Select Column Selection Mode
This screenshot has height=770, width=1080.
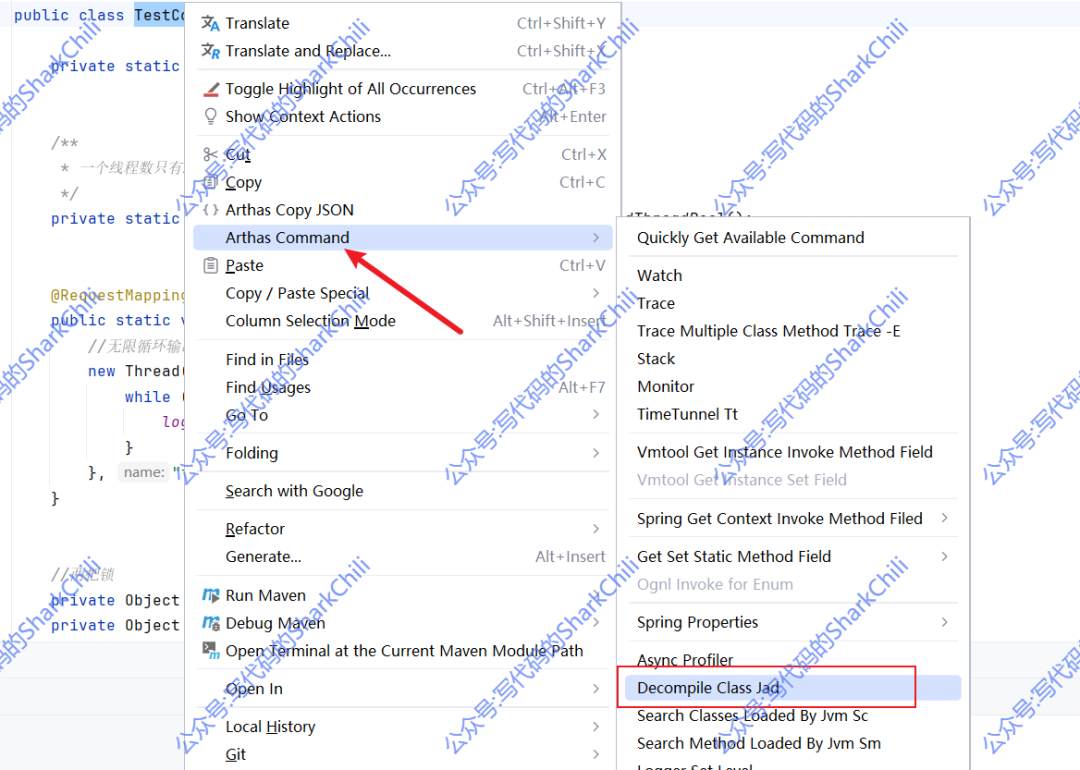(x=403, y=321)
